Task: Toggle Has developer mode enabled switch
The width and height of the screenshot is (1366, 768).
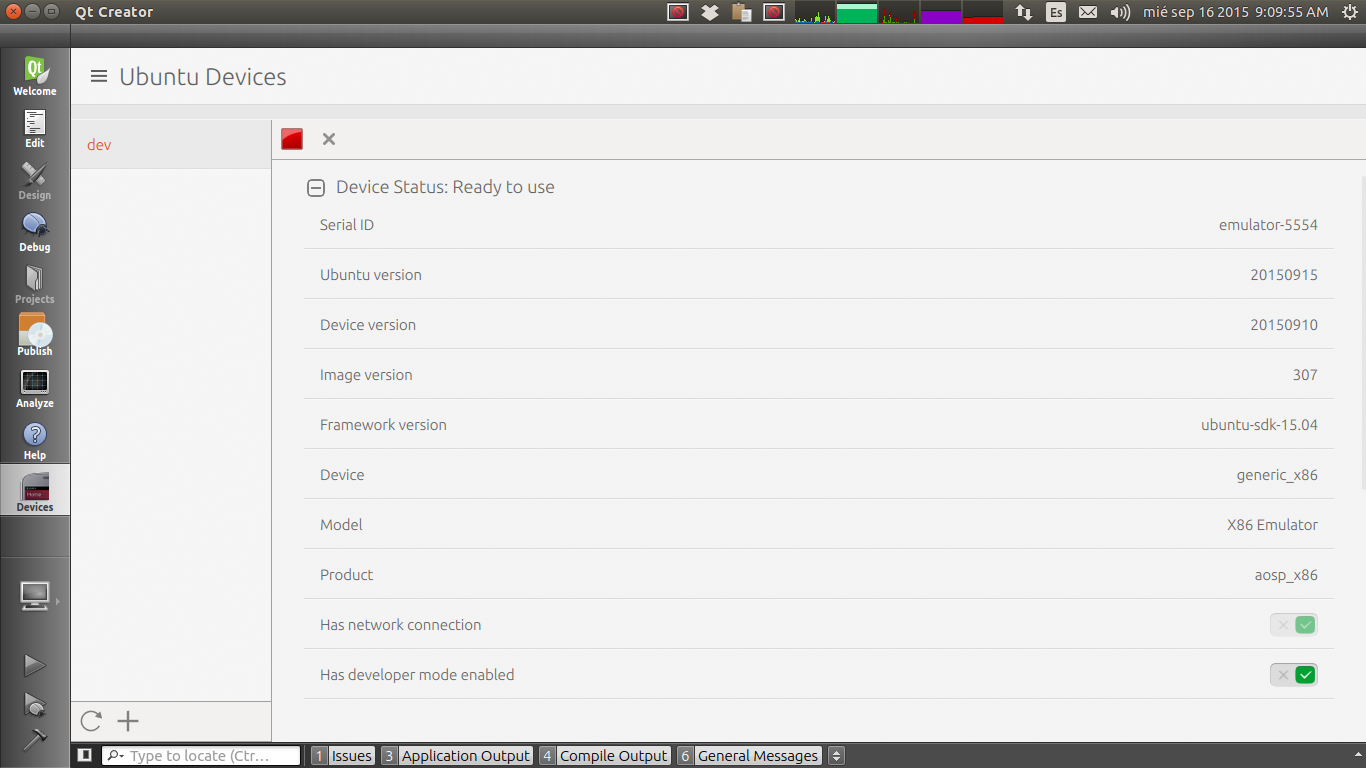Action: 1293,675
